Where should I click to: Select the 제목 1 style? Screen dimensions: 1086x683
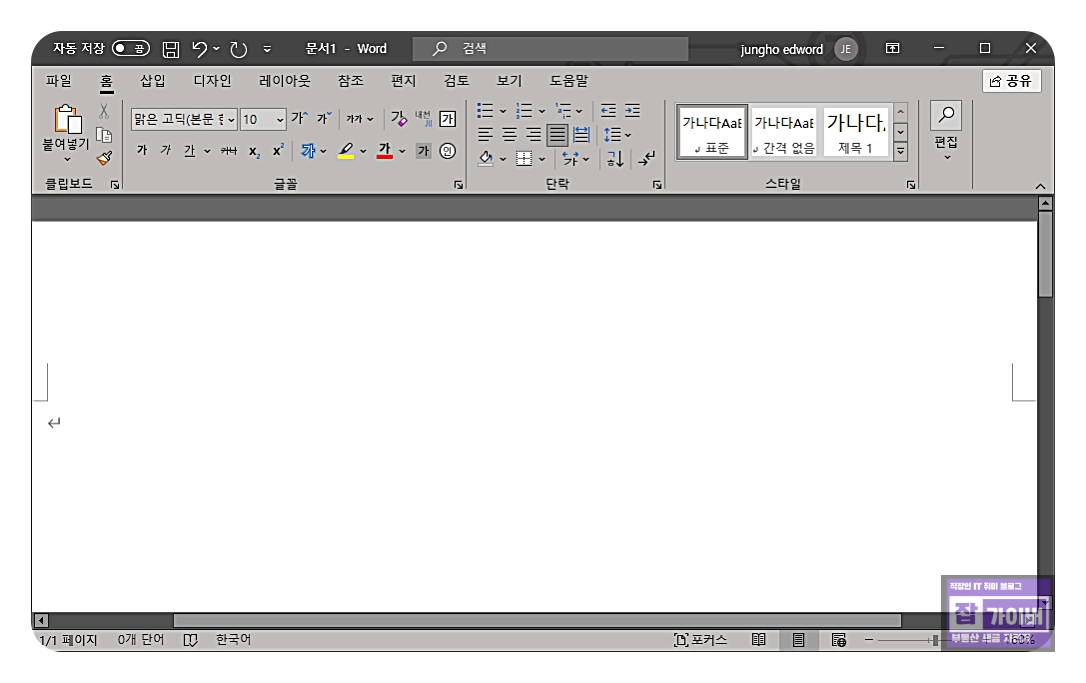(x=855, y=132)
